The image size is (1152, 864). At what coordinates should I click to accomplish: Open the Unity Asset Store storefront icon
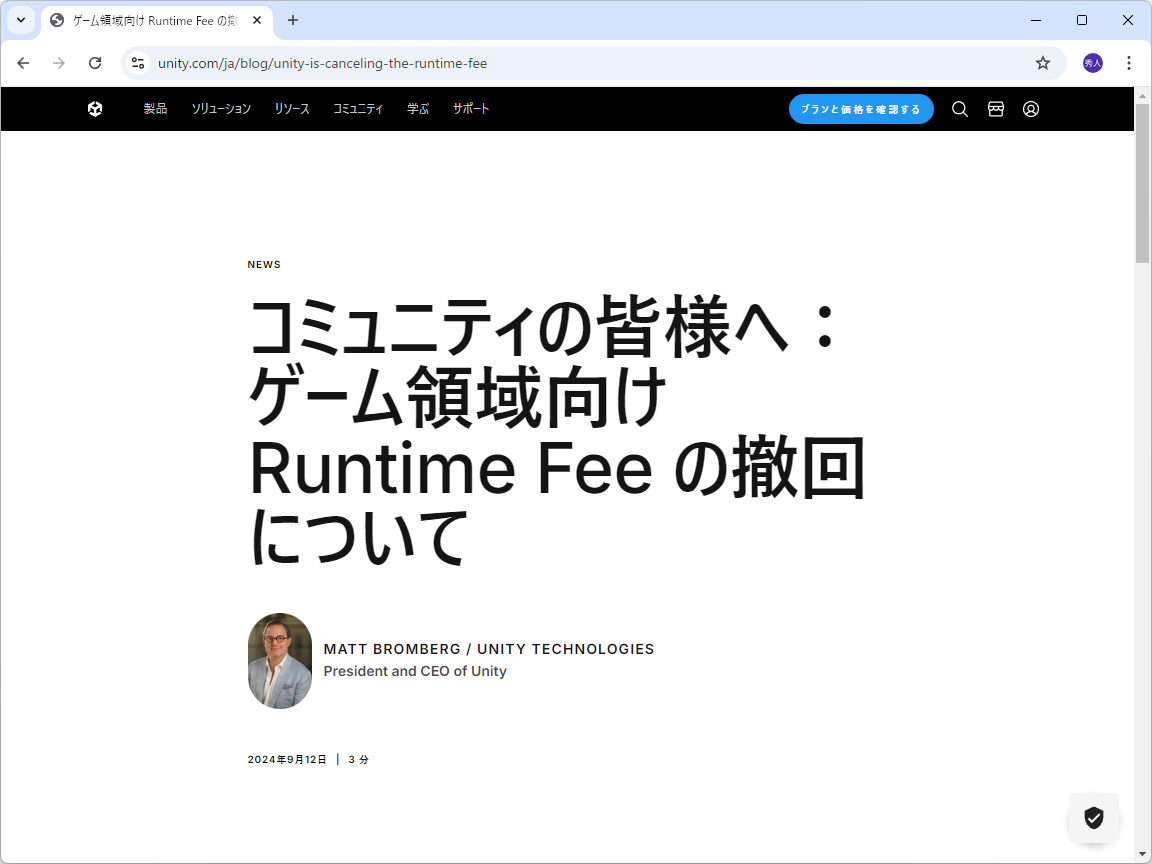tap(995, 109)
